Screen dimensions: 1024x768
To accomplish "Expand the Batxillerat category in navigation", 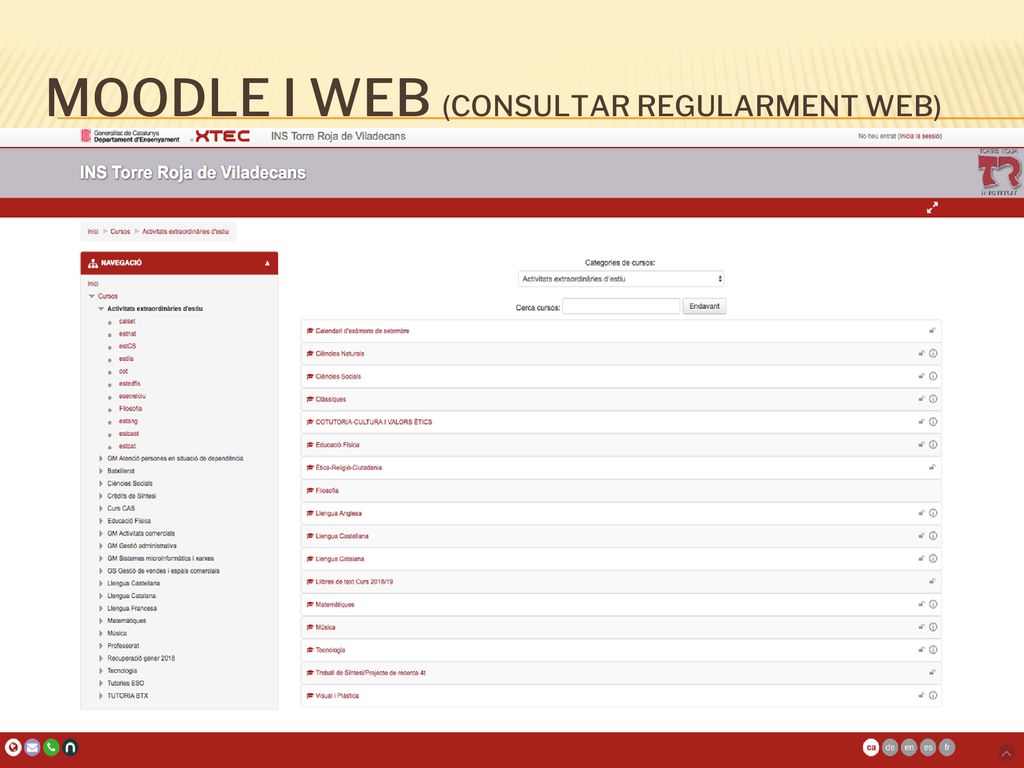I will click(101, 471).
